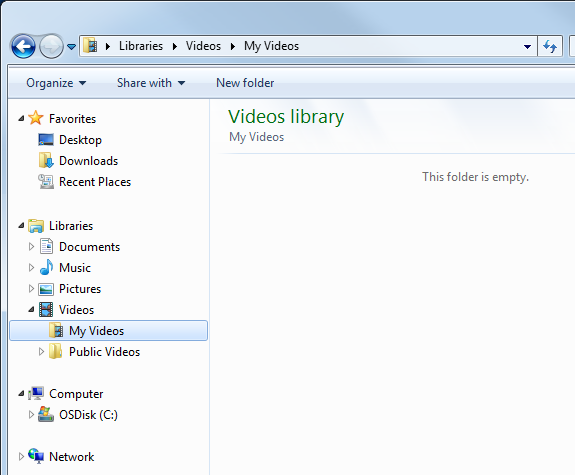Select the OSDisk (C:) drive icon

(46, 414)
